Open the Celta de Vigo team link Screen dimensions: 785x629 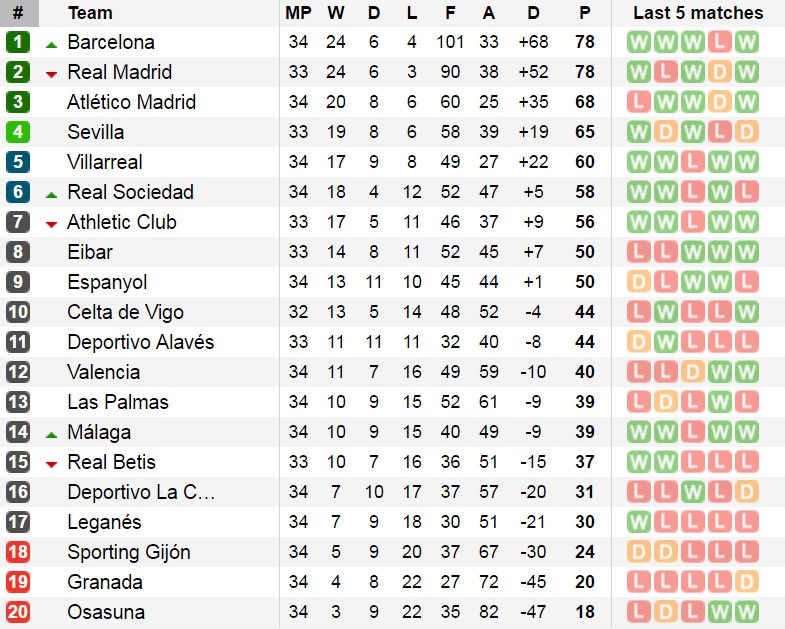pyautogui.click(x=125, y=312)
